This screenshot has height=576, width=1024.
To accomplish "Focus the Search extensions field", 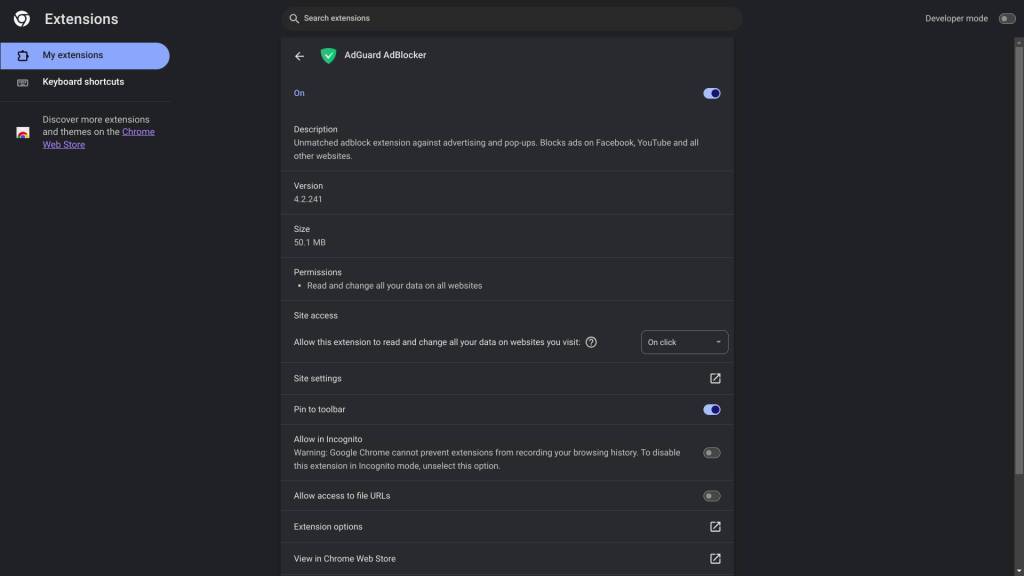I will 511,18.
